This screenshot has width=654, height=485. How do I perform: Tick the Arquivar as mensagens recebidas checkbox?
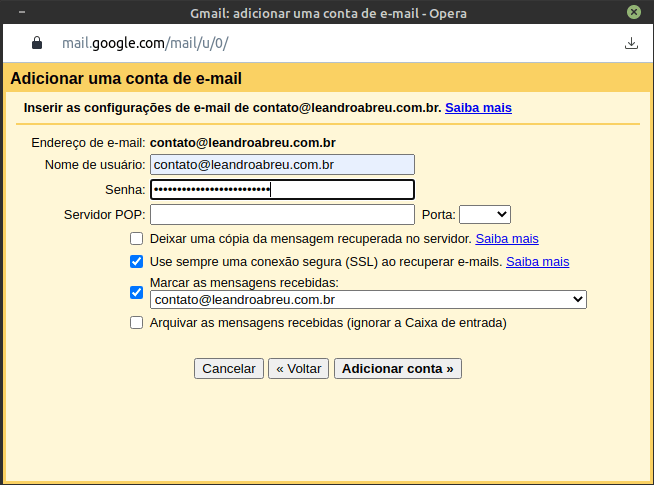136,323
